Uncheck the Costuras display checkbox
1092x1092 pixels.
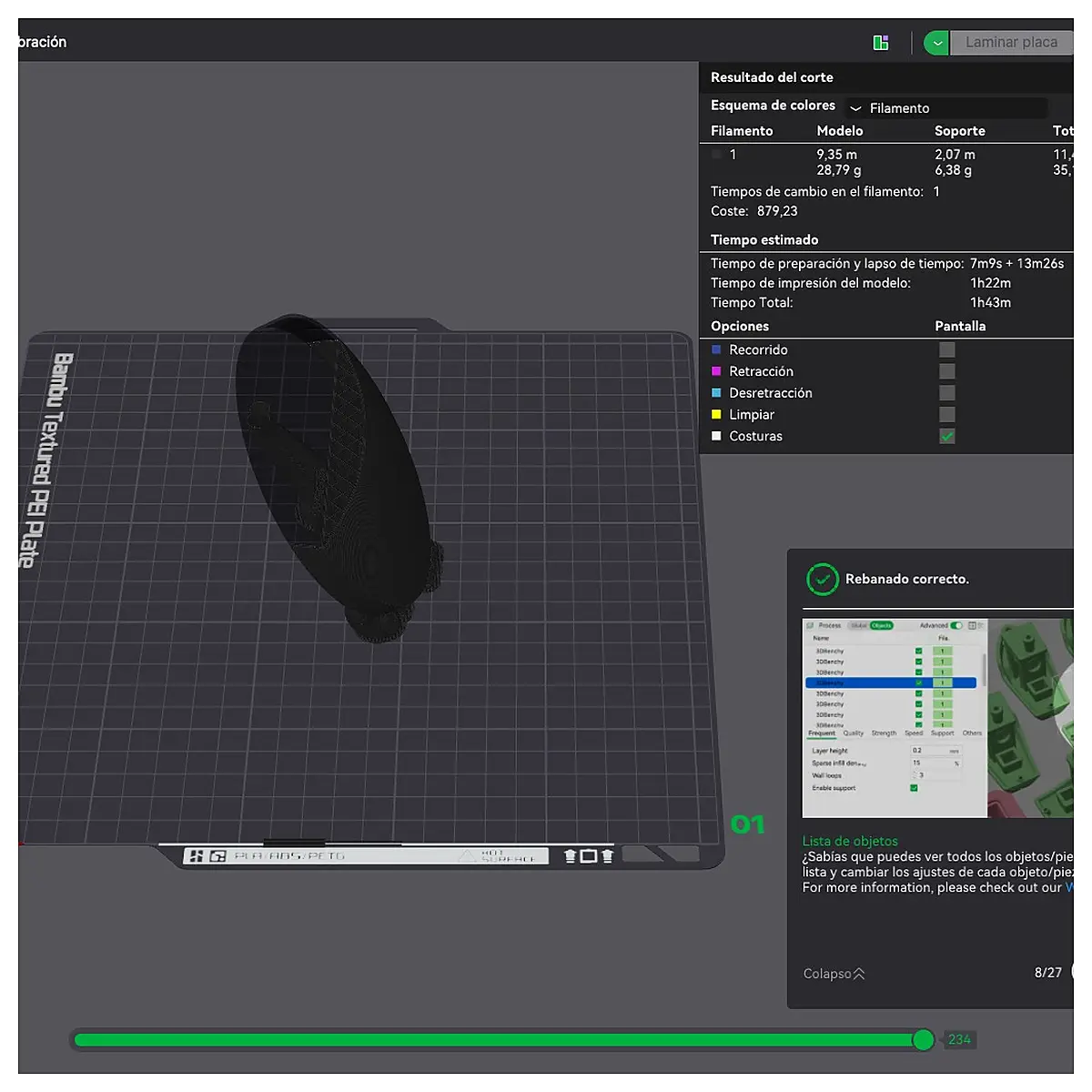(947, 437)
